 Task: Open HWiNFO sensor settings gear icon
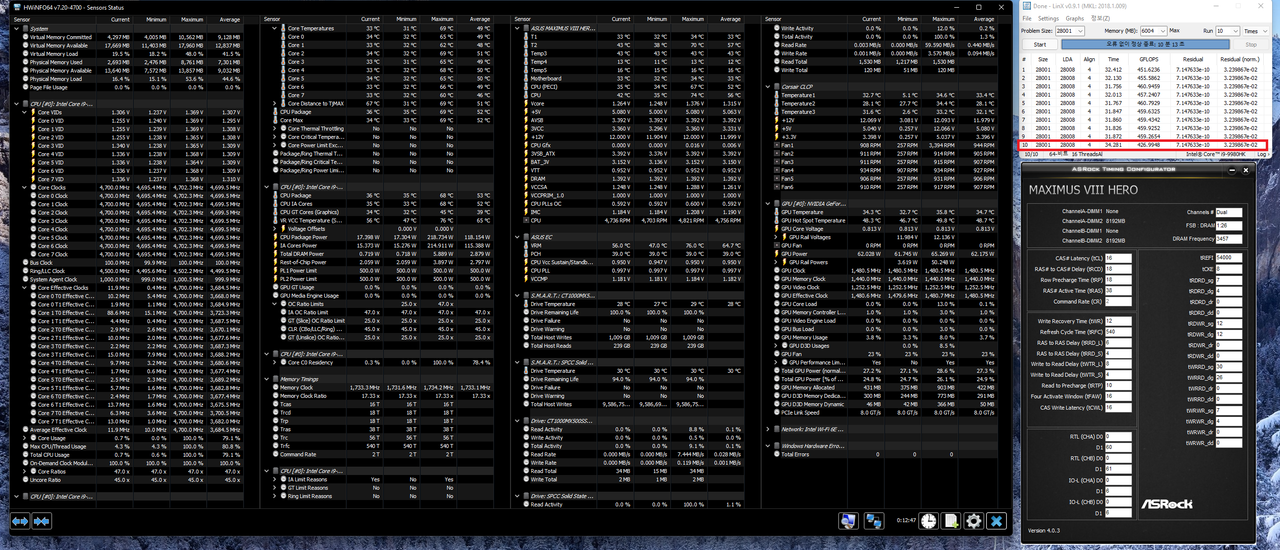(x=973, y=521)
